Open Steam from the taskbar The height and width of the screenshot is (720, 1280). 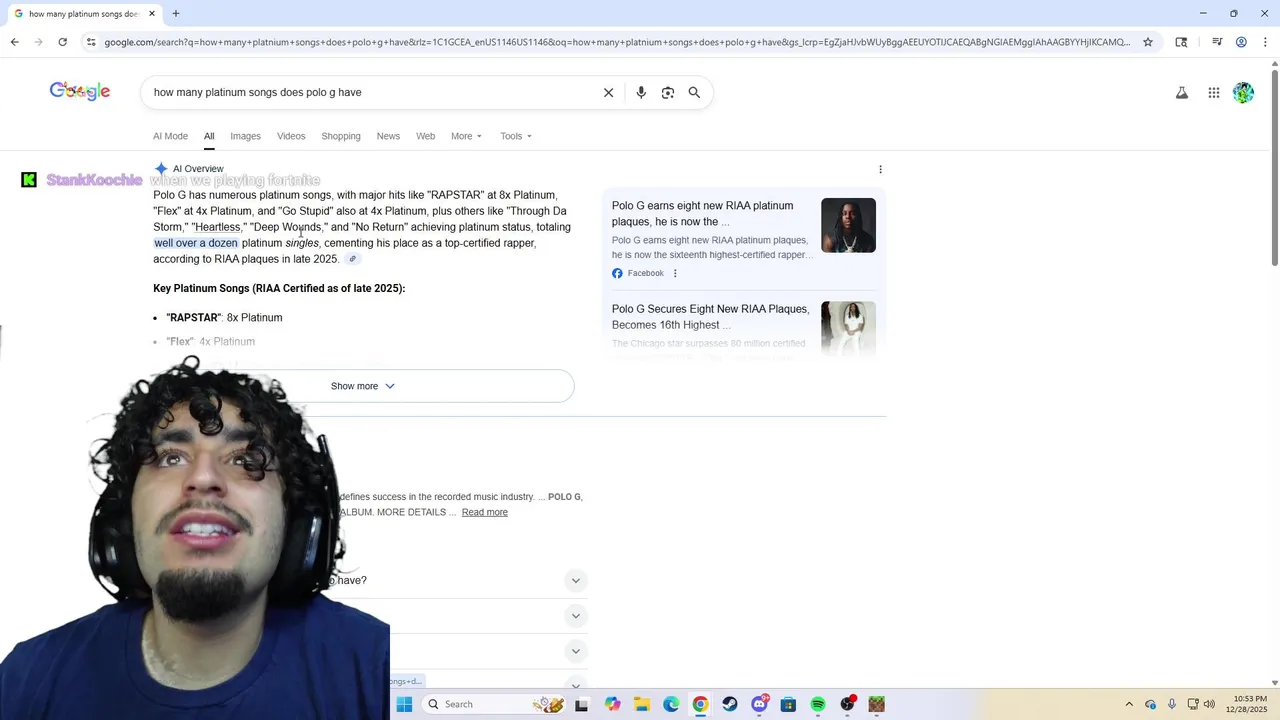pyautogui.click(x=730, y=704)
